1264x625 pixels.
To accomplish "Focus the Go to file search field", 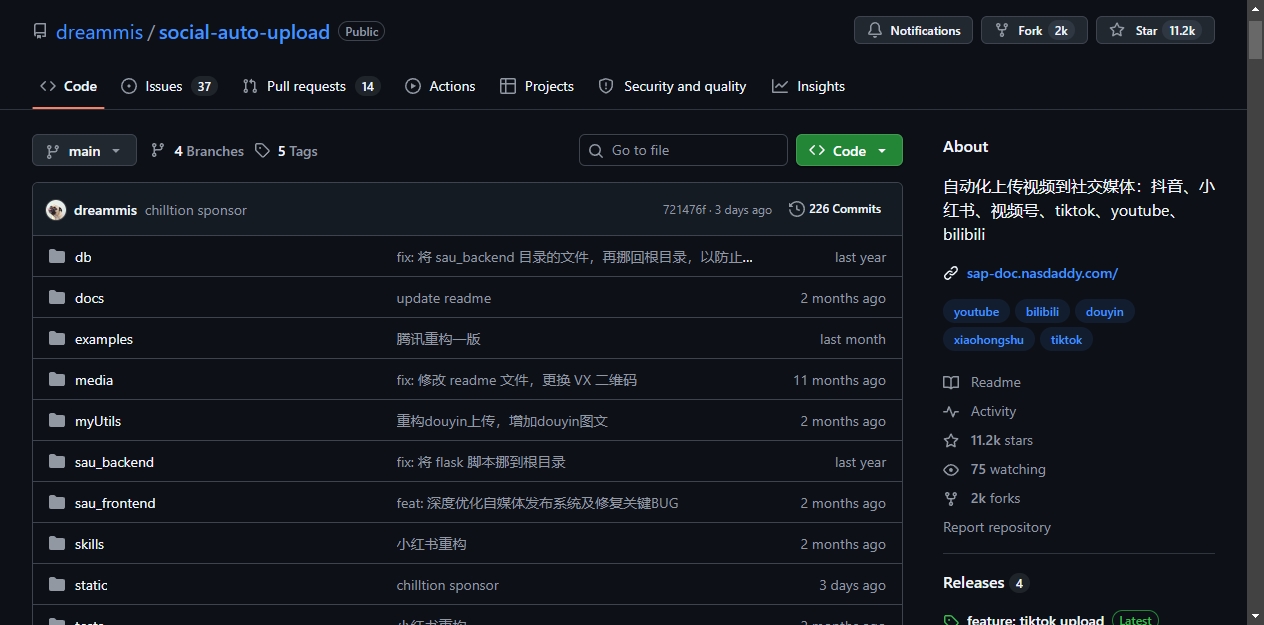I will pyautogui.click(x=683, y=150).
